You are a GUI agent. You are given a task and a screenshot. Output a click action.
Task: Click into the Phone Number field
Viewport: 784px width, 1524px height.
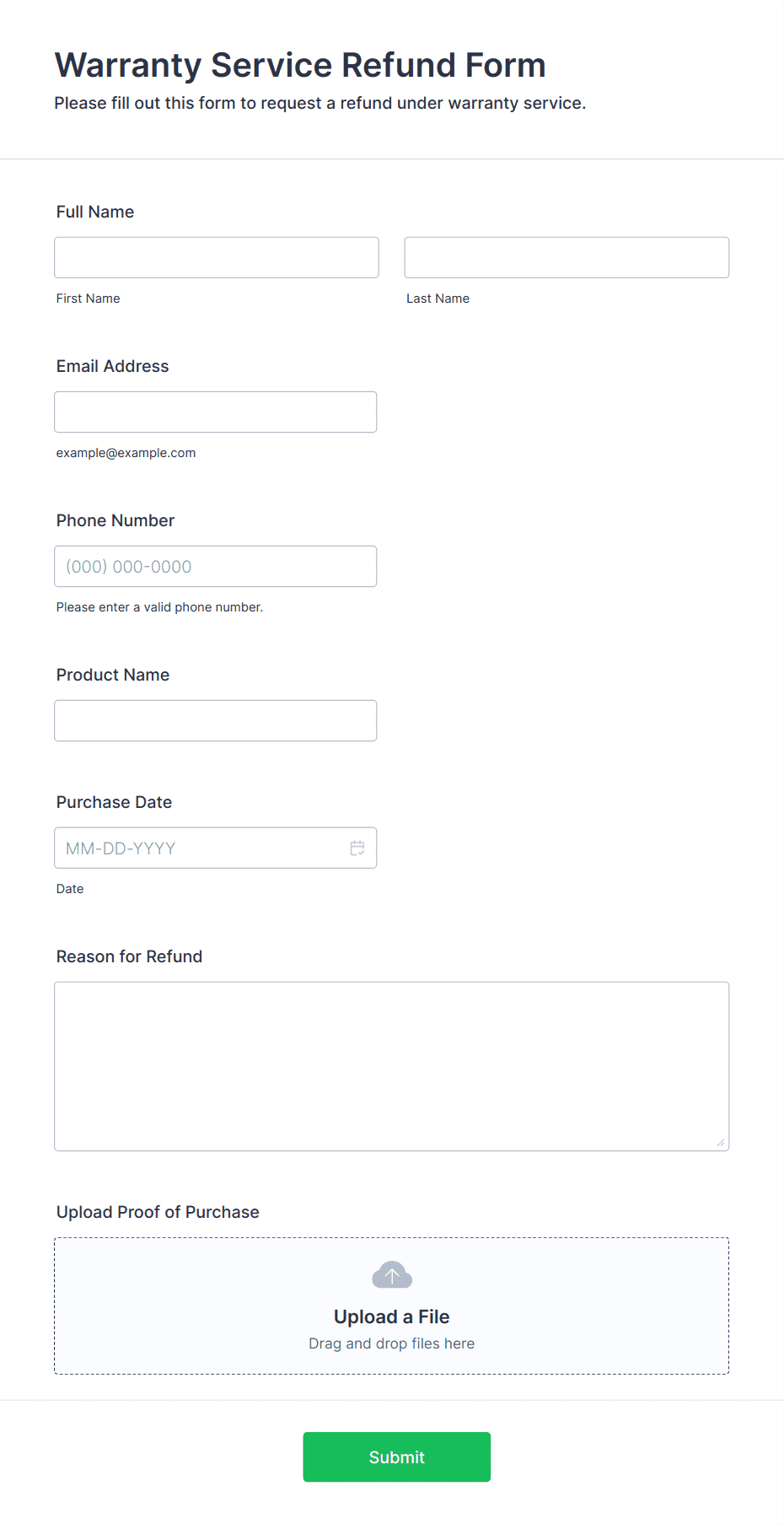point(216,566)
